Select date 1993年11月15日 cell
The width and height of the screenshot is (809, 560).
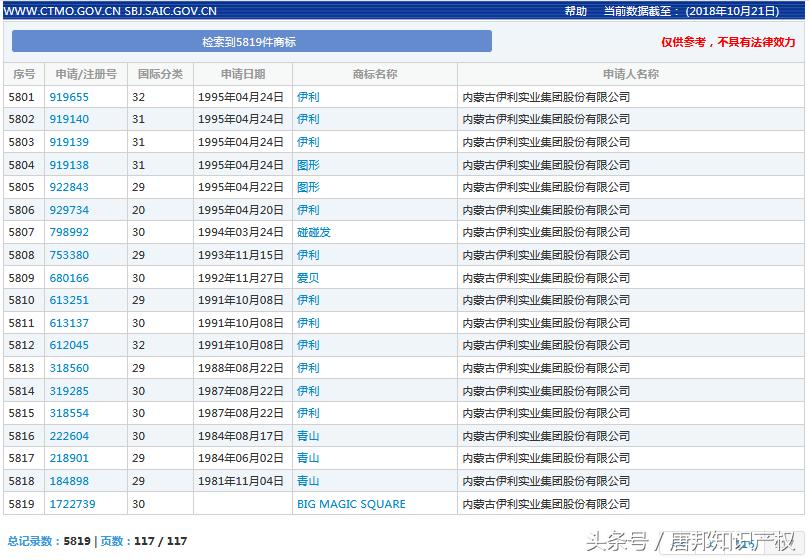coord(242,255)
